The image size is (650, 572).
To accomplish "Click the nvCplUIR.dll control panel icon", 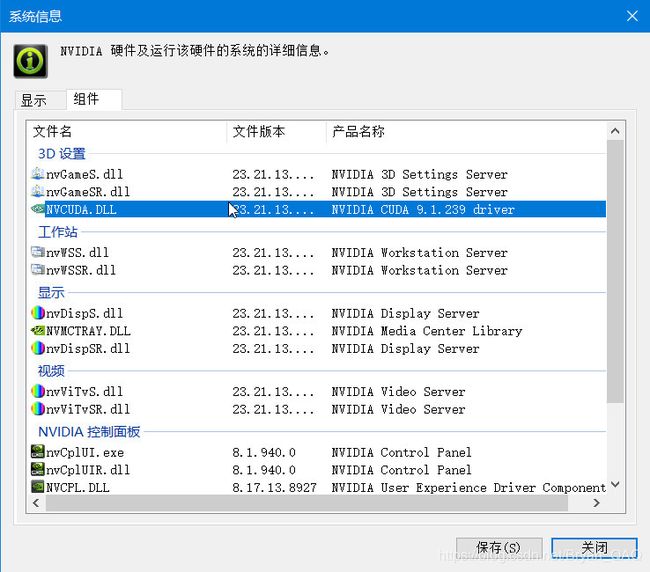I will 38,469.
